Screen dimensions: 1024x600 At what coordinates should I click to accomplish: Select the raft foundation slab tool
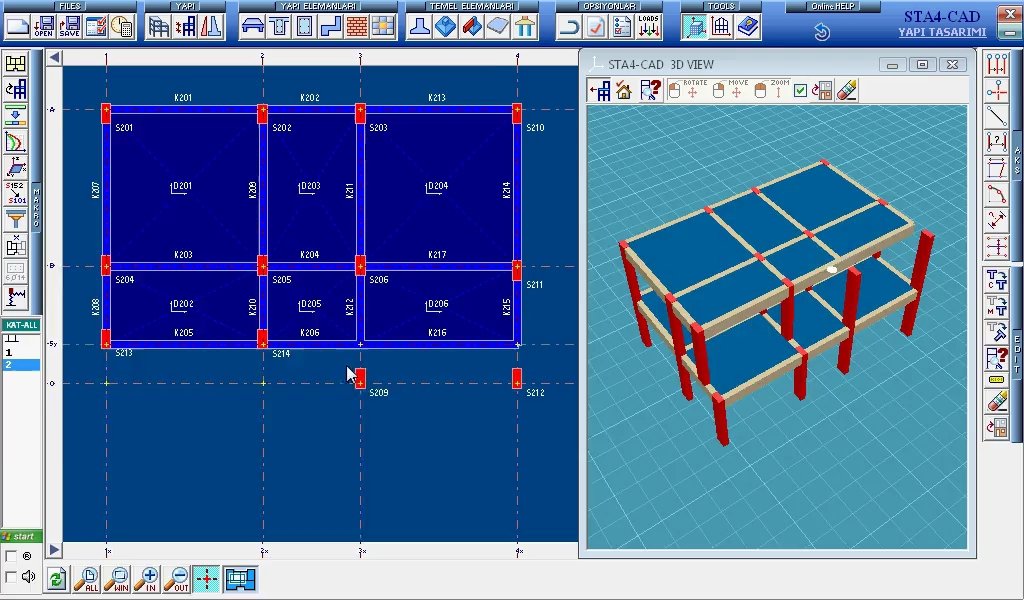498,27
